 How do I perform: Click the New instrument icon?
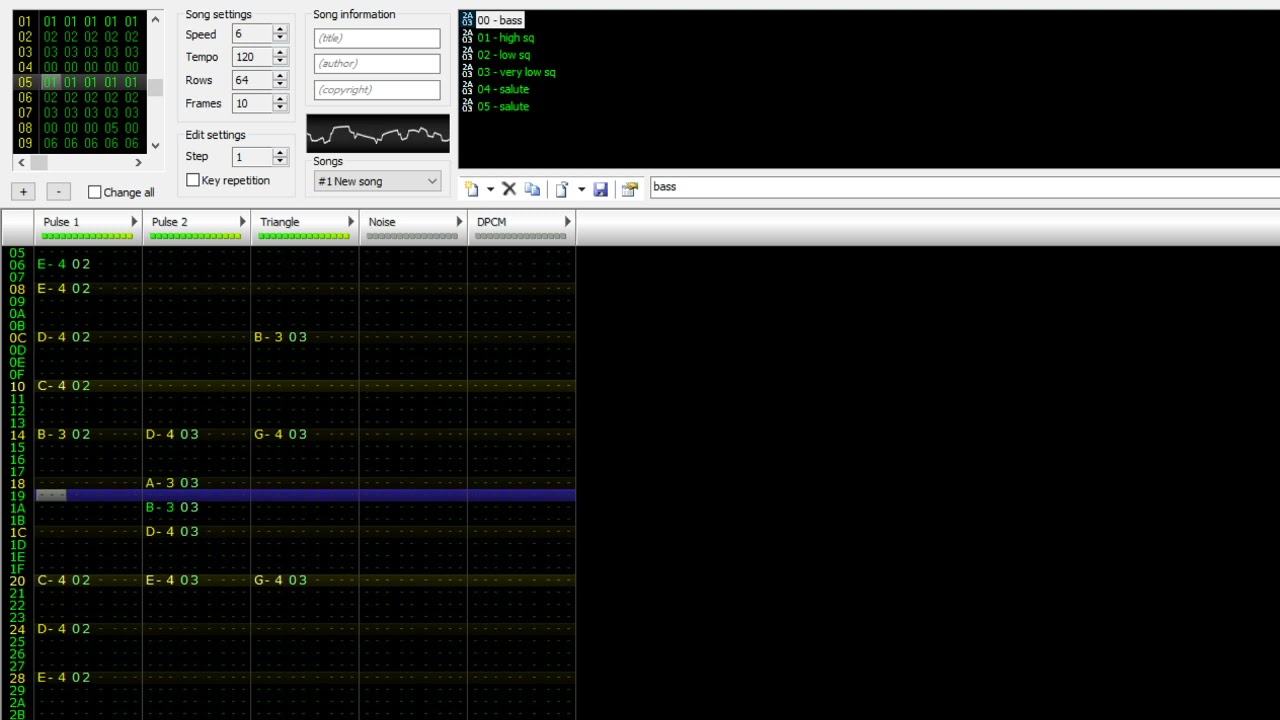472,189
